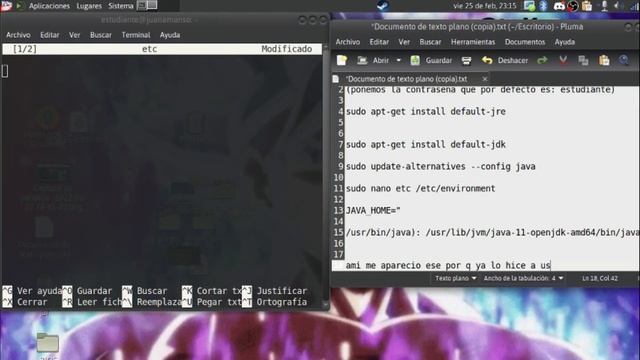
Task: Click the search magnifier icon in Pluma
Action: point(624,60)
